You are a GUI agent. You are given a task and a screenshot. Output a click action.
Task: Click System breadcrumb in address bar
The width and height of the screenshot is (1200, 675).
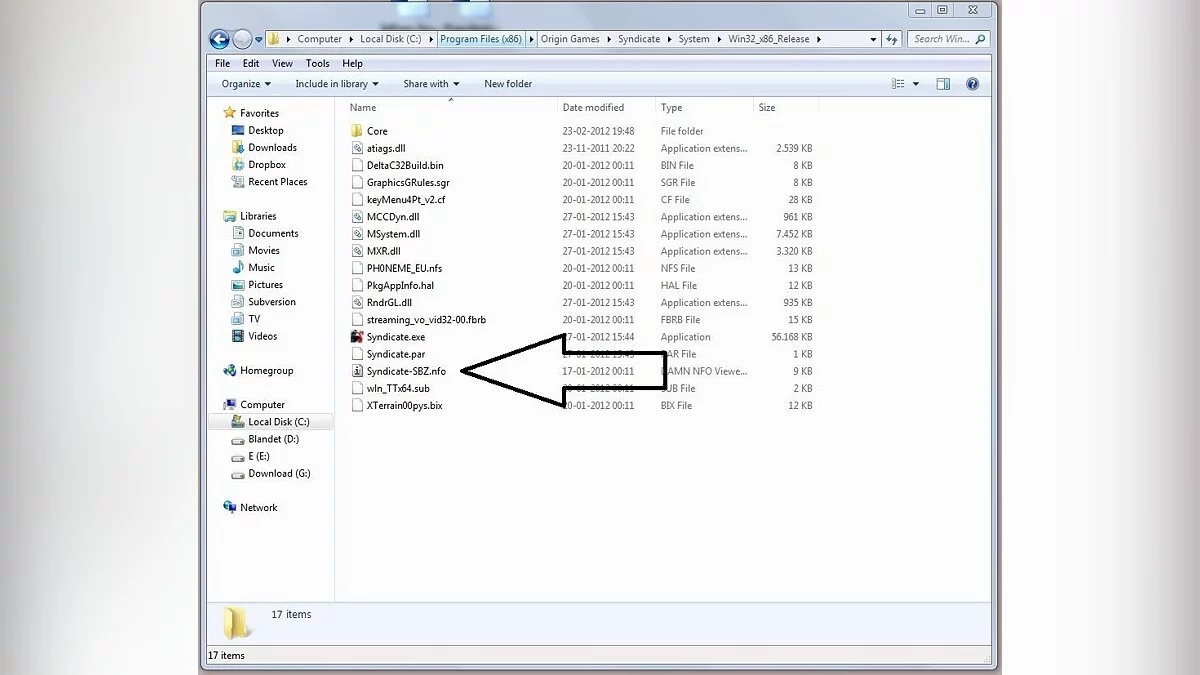pos(694,39)
